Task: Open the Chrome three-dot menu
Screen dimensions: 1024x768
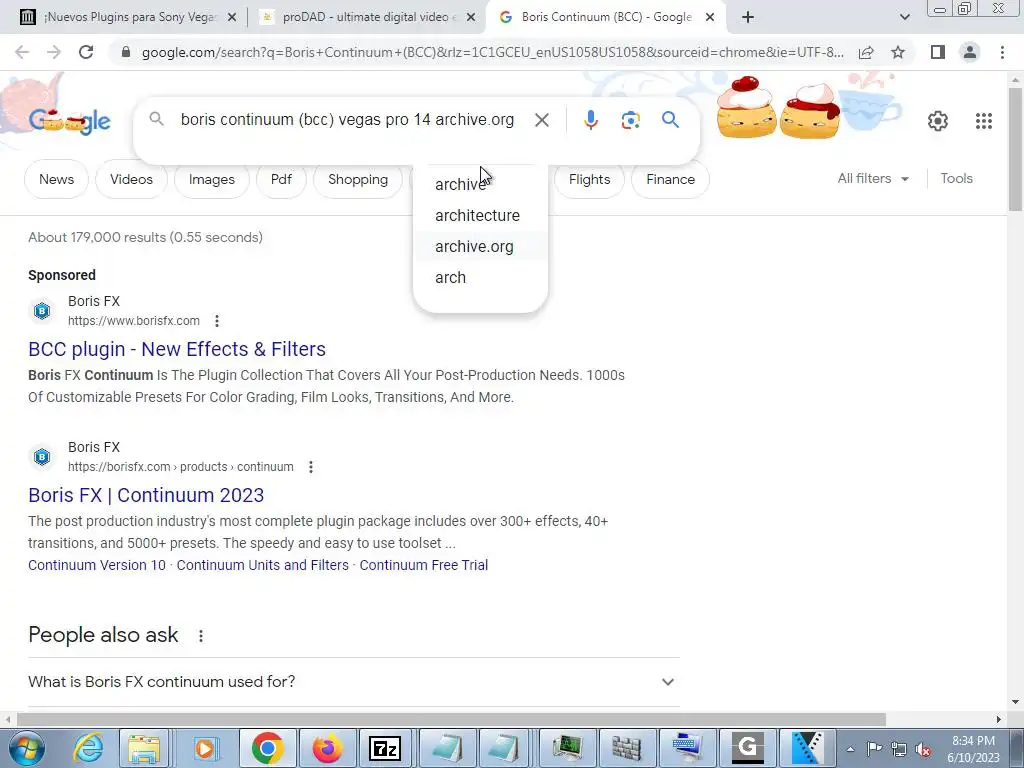Action: click(1002, 52)
